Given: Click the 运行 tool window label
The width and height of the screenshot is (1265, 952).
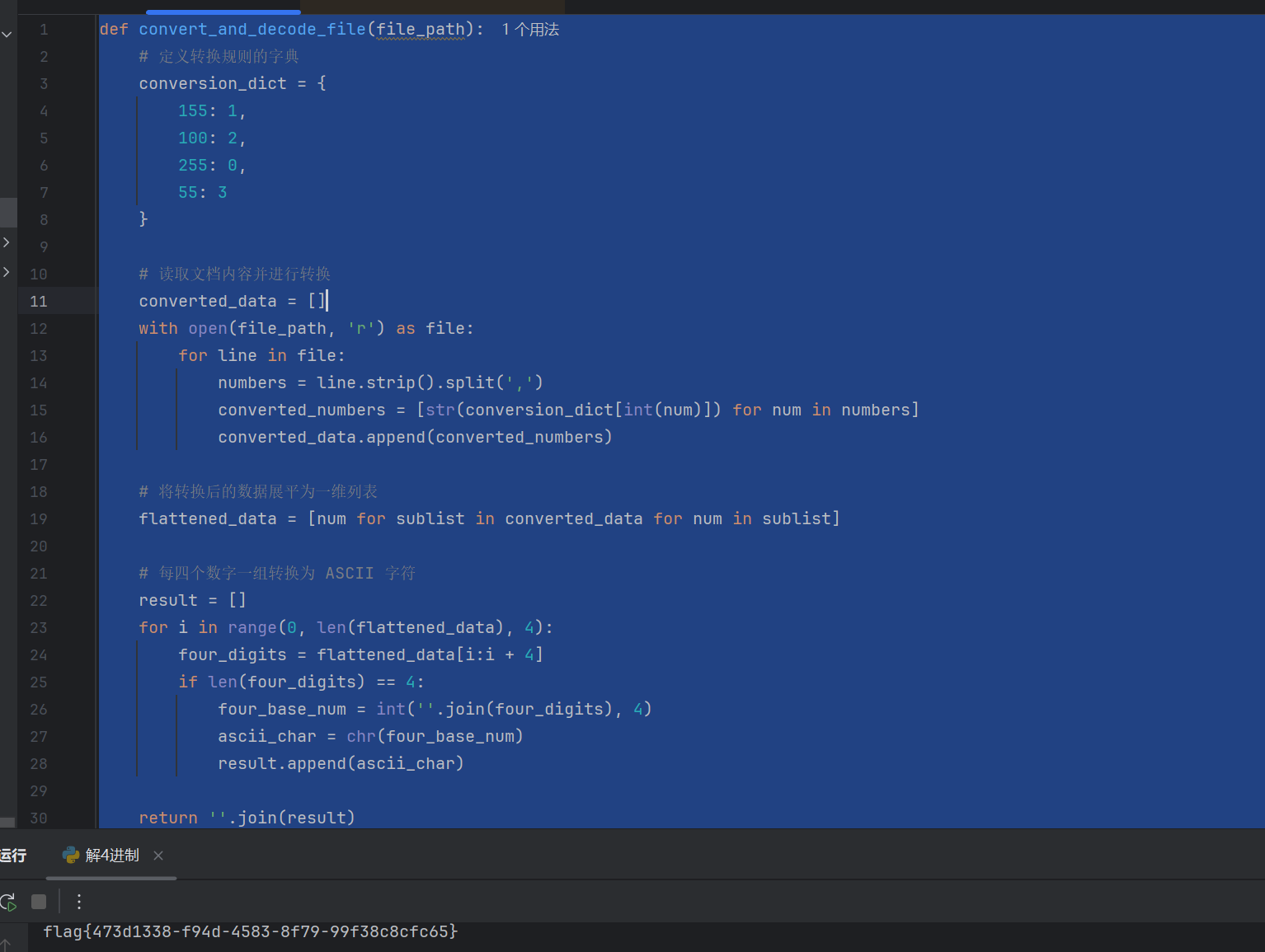Looking at the screenshot, I should (13, 856).
